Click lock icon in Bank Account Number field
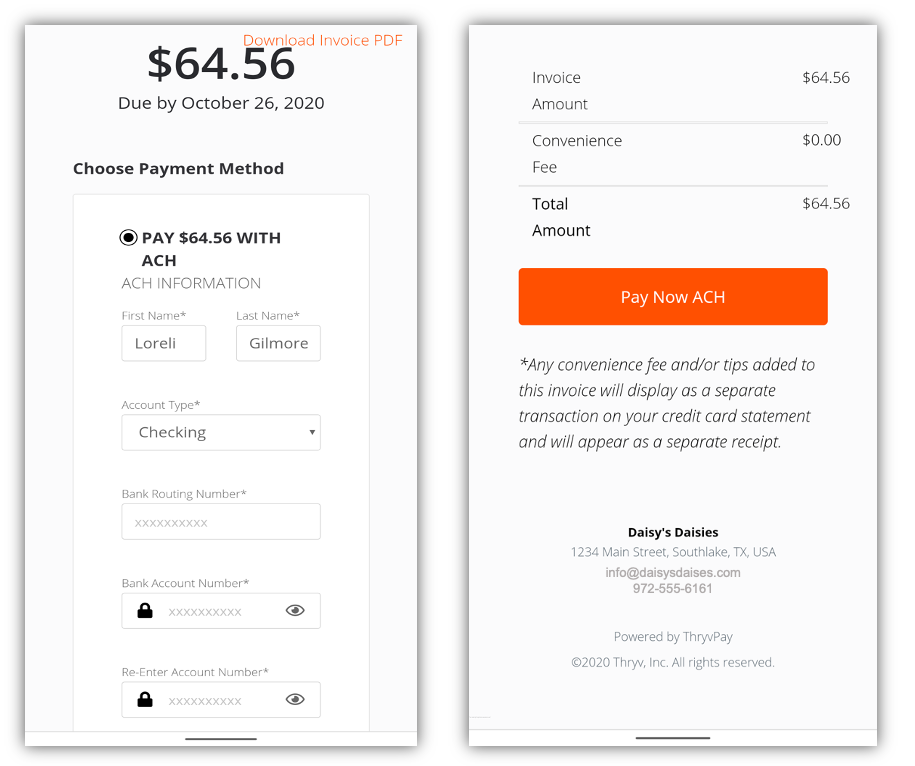Image resolution: width=915 pixels, height=766 pixels. point(145,610)
